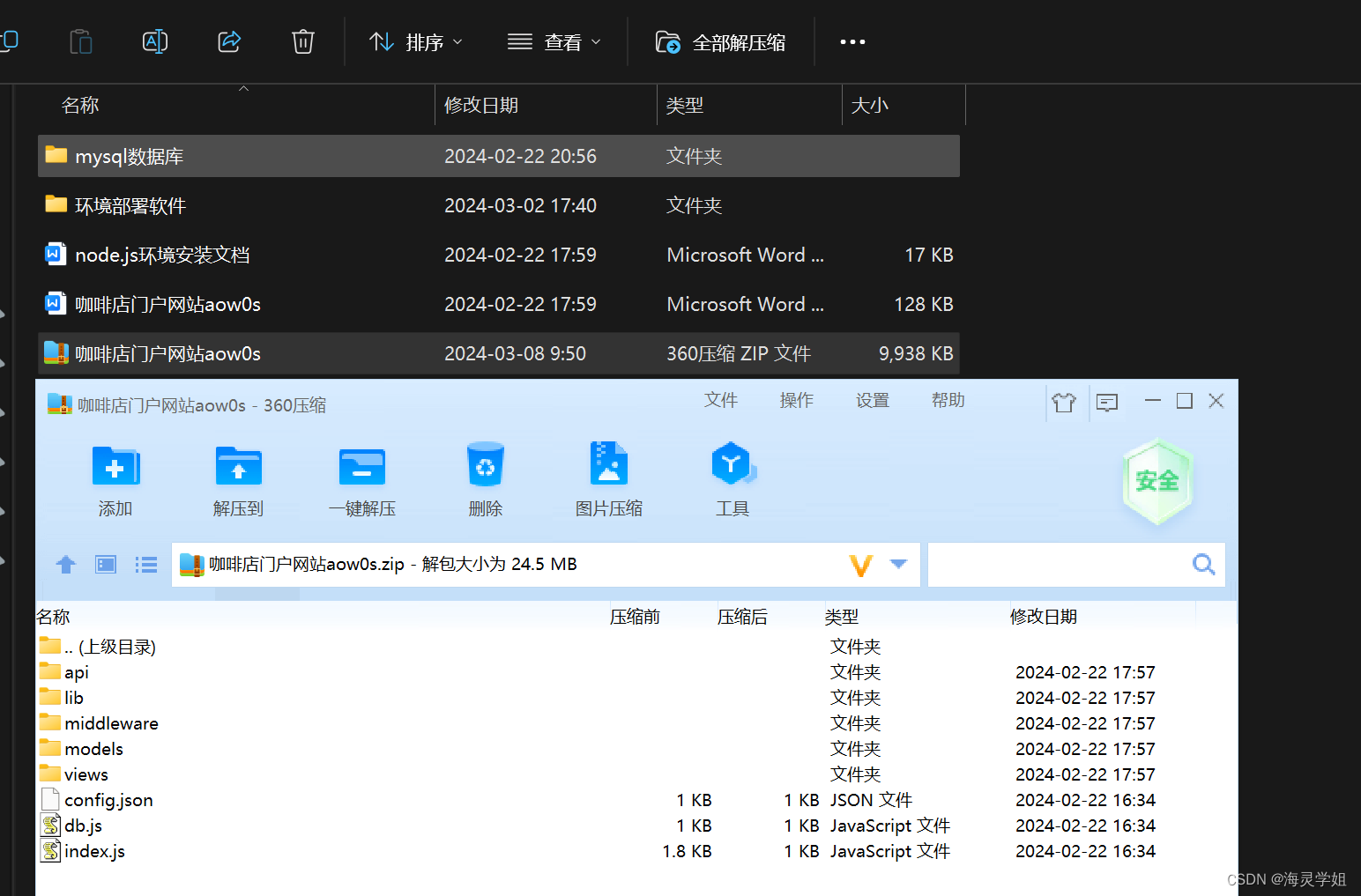Switch to large icon view in 360压缩
Screen dimensions: 1361x896
(105, 564)
